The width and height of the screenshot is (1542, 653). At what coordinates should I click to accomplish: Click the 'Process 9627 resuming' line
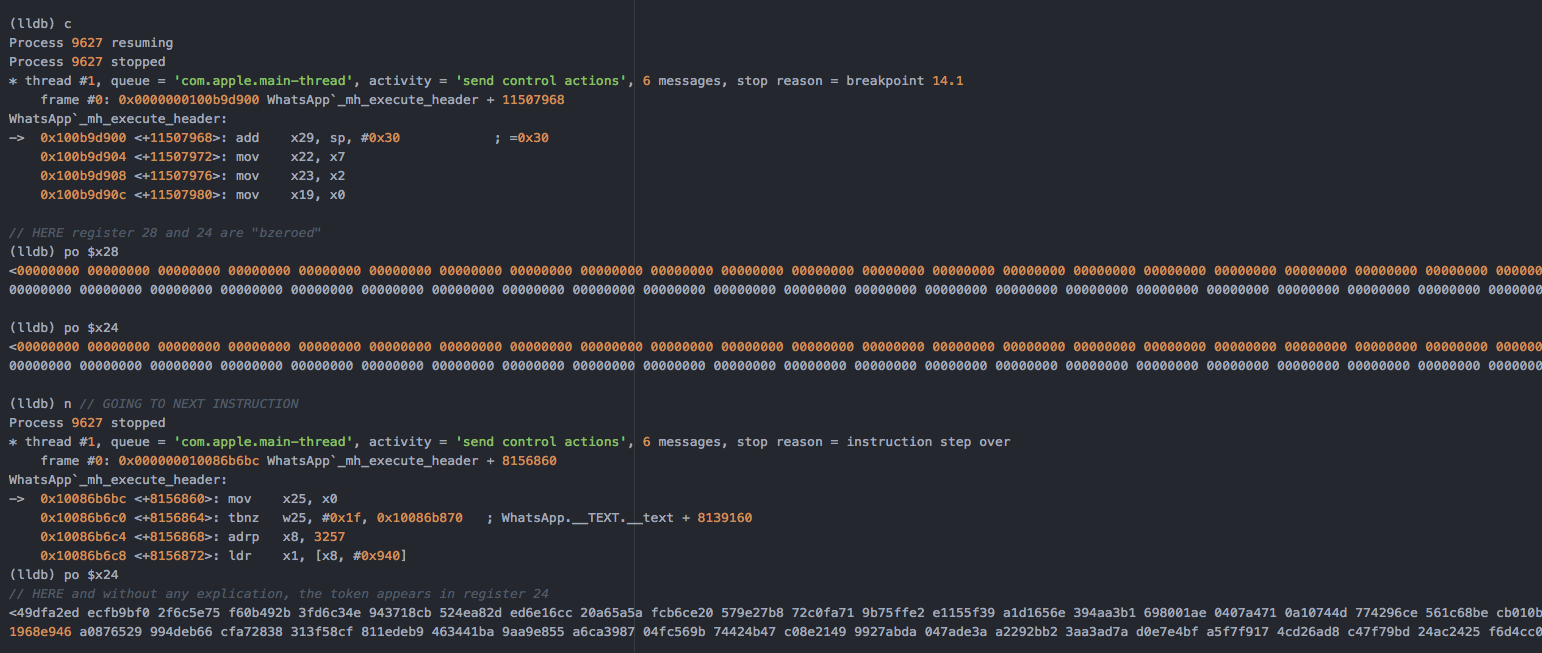tap(91, 43)
